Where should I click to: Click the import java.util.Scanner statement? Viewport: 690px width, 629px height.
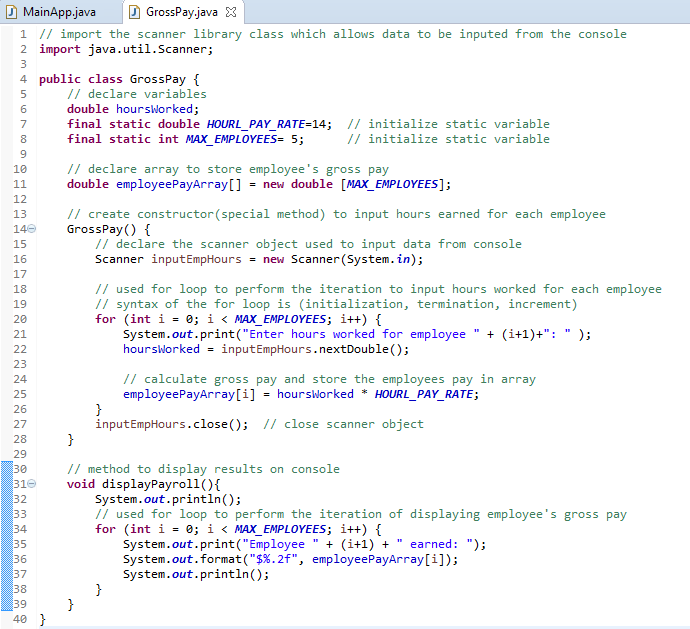point(126,49)
